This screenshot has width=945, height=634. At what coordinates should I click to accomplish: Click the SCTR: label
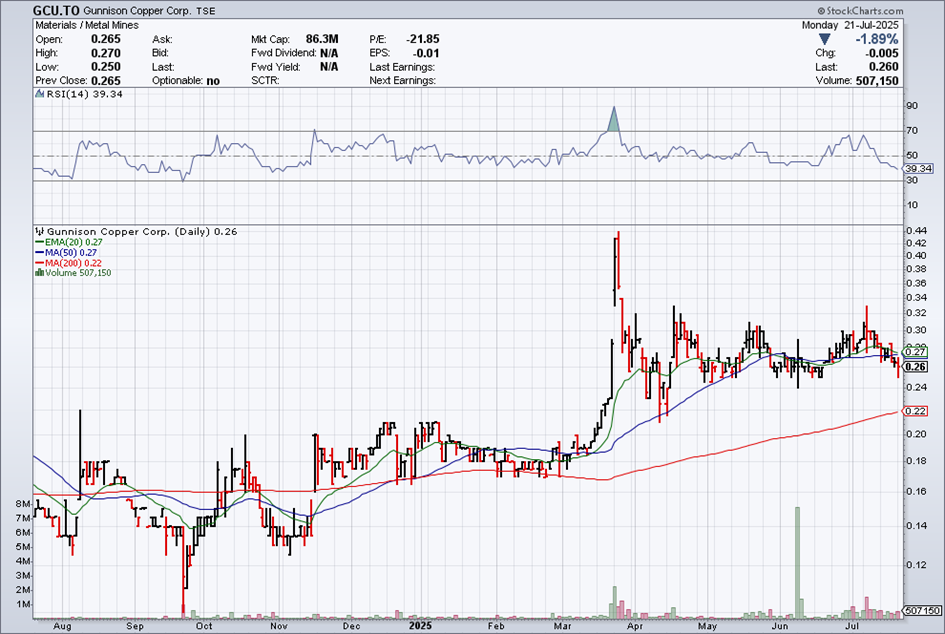[265, 81]
